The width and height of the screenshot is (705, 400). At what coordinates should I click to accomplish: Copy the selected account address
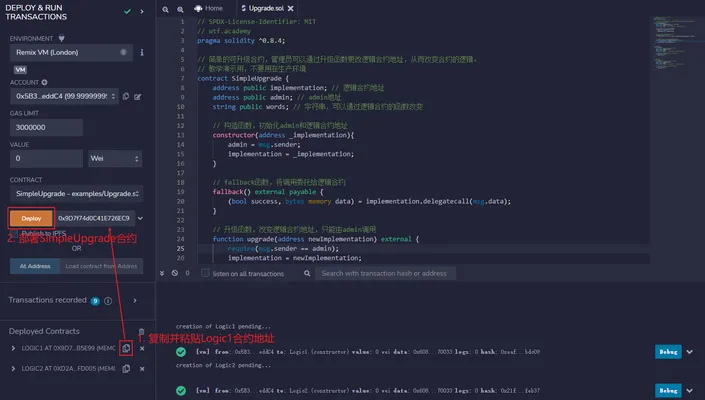point(126,96)
